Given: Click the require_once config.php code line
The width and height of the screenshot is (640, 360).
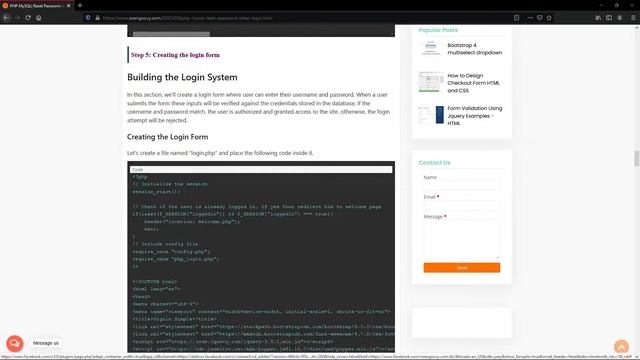Looking at the screenshot, I should point(171,251).
